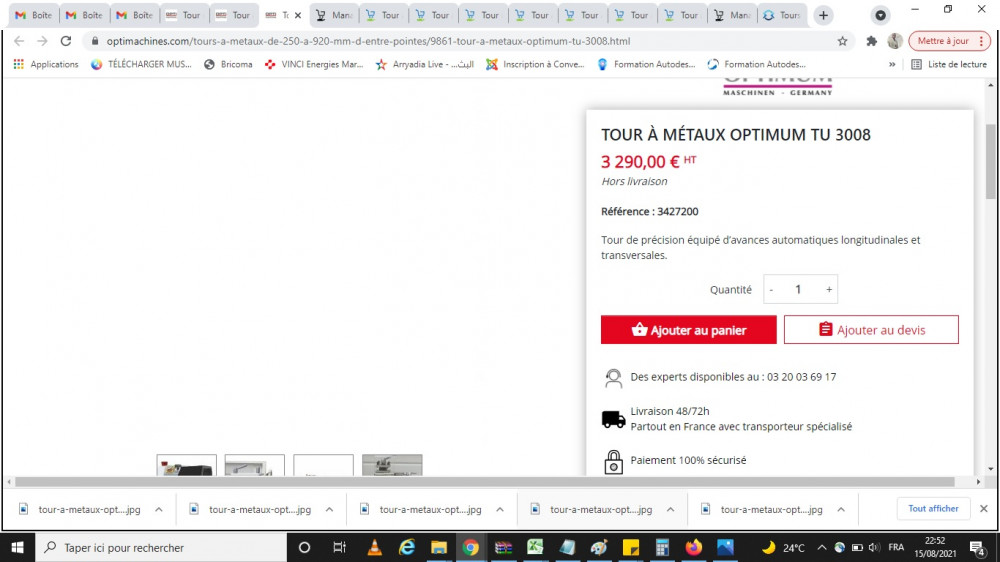The height and width of the screenshot is (562, 1000).
Task: Reload the current page
Action: [66, 41]
